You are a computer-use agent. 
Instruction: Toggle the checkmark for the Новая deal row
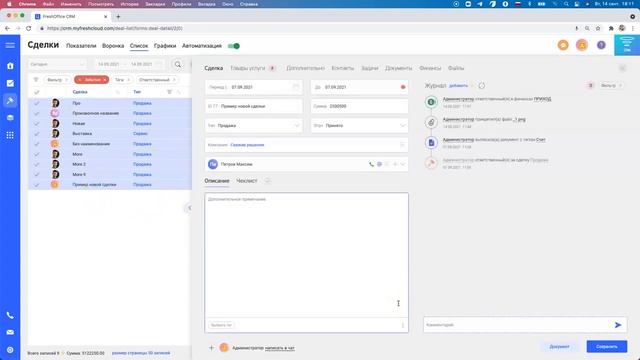36,124
